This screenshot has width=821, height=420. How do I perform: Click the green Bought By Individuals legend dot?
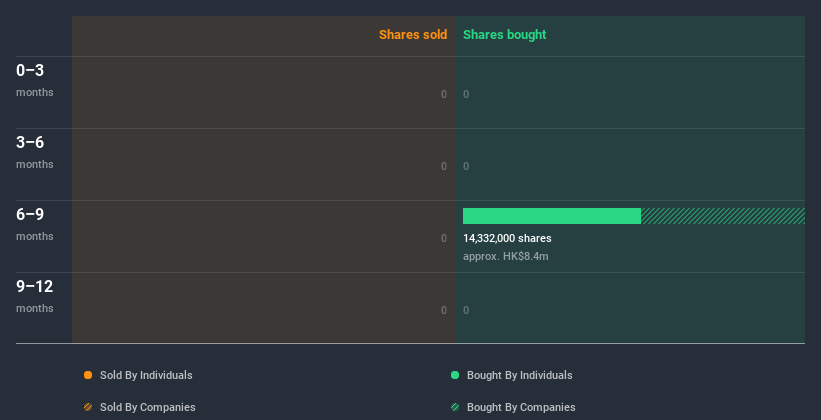[x=455, y=375]
